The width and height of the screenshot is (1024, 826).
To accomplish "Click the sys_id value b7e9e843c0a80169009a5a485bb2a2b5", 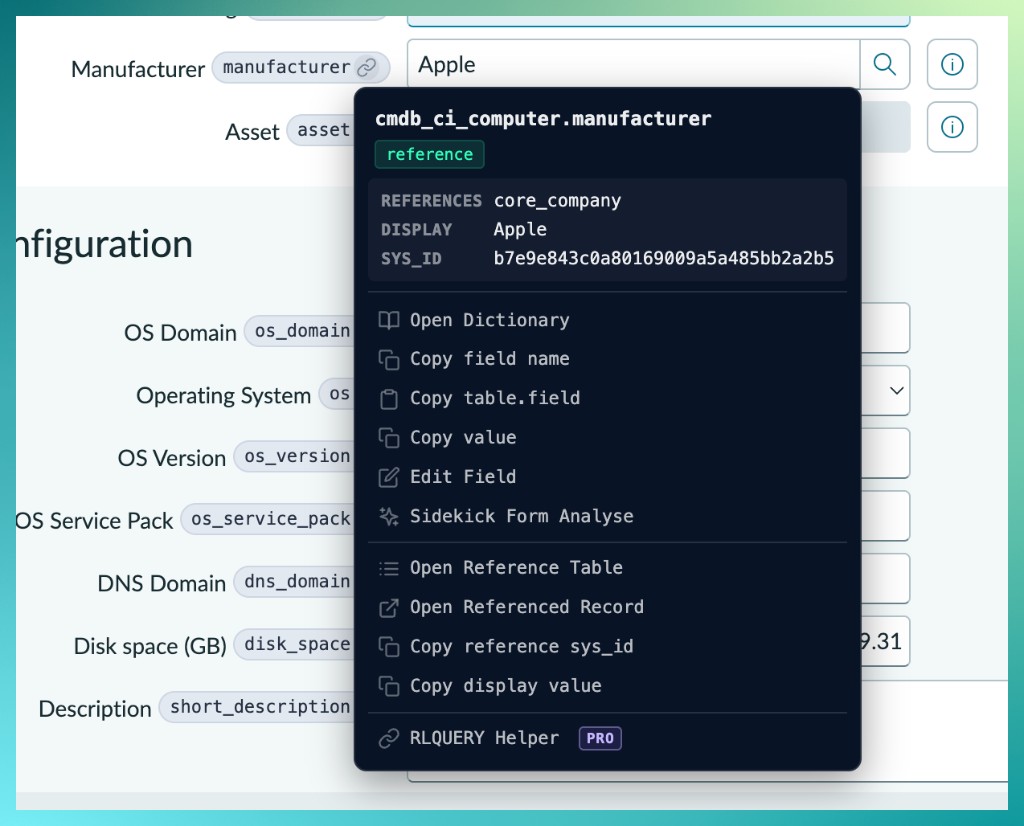I will [x=664, y=259].
